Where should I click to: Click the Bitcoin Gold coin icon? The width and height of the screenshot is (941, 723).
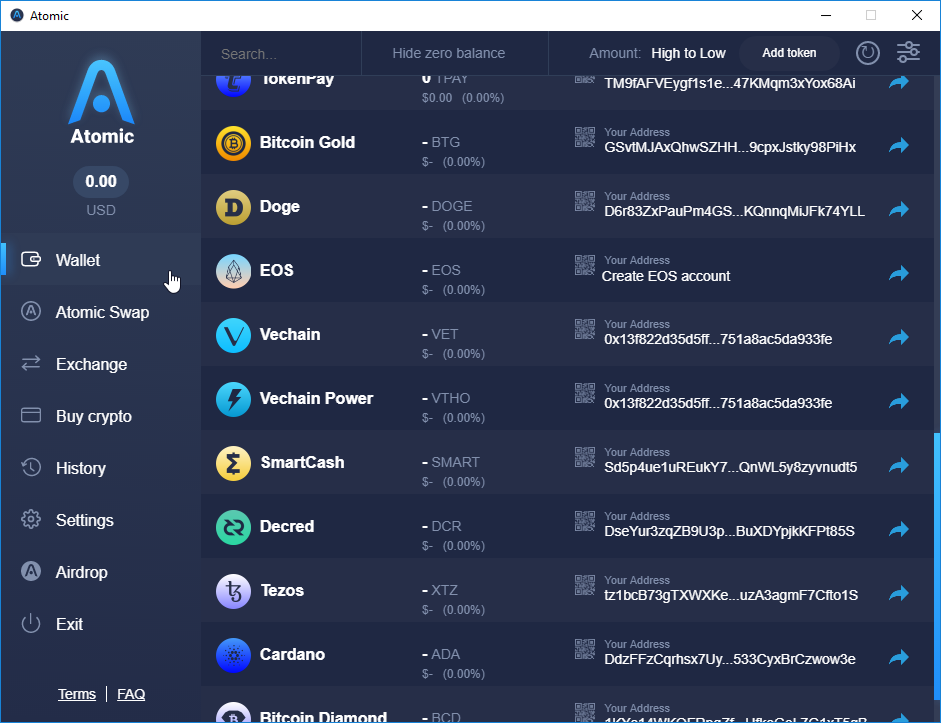(x=233, y=143)
